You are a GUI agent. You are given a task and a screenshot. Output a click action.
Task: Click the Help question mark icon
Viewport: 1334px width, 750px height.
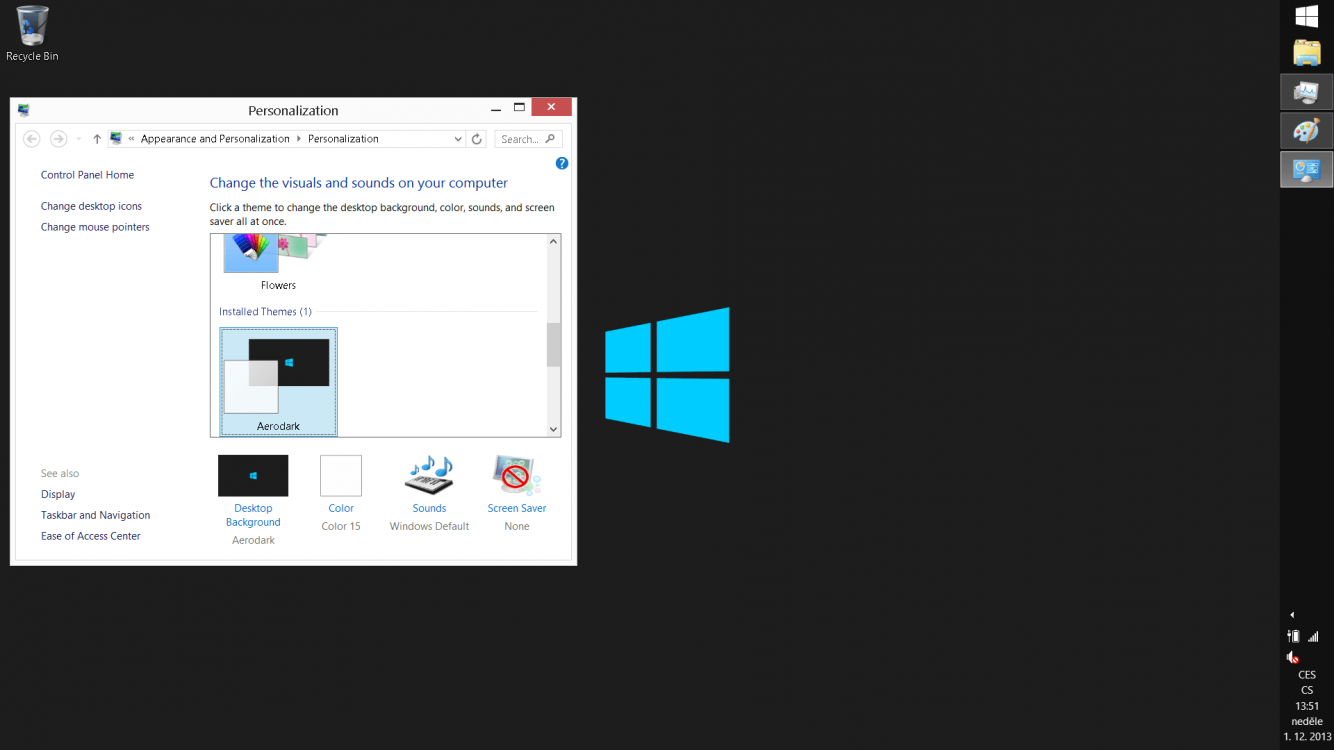pos(561,163)
